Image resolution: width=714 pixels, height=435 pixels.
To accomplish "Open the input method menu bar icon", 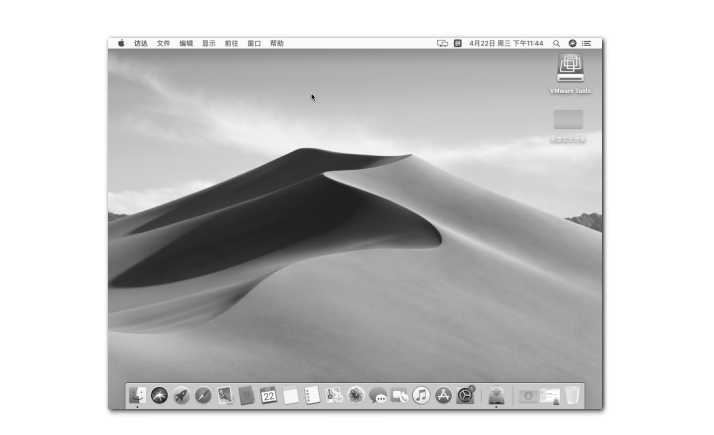I will point(458,43).
